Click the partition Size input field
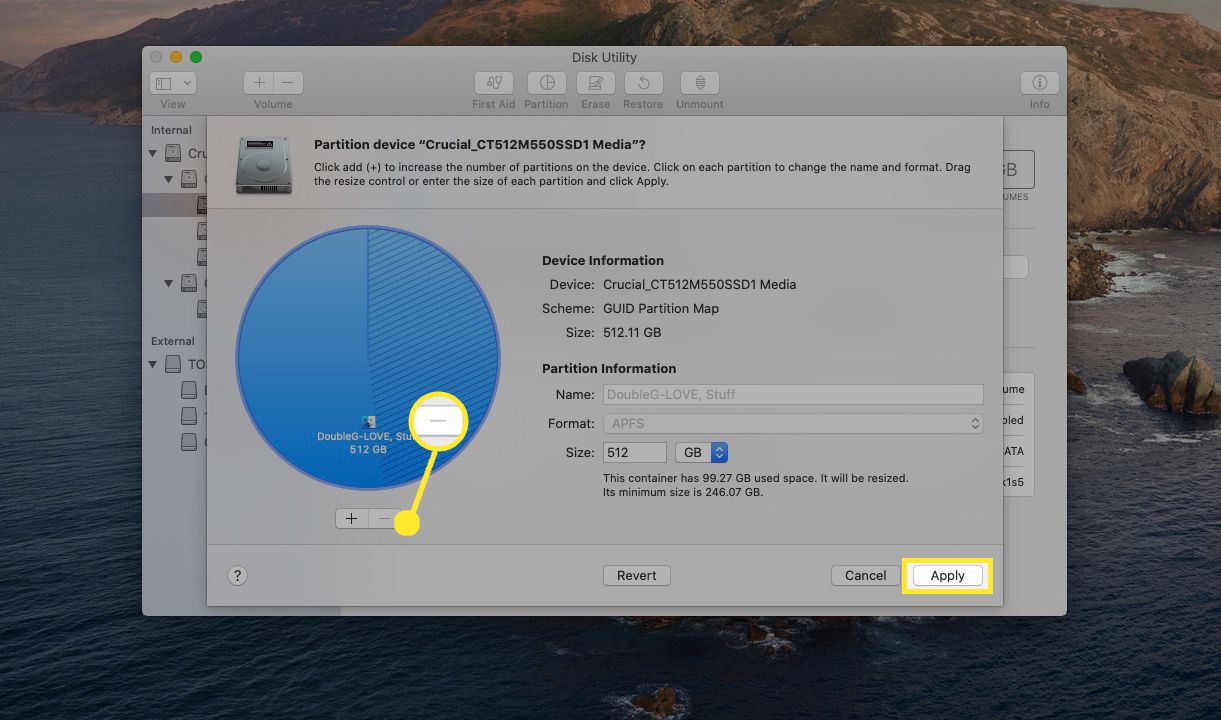 pos(635,453)
